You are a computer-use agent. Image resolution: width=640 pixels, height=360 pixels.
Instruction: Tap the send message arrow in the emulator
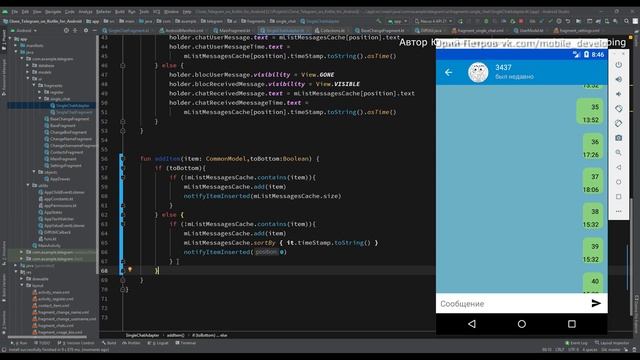[x=596, y=303]
